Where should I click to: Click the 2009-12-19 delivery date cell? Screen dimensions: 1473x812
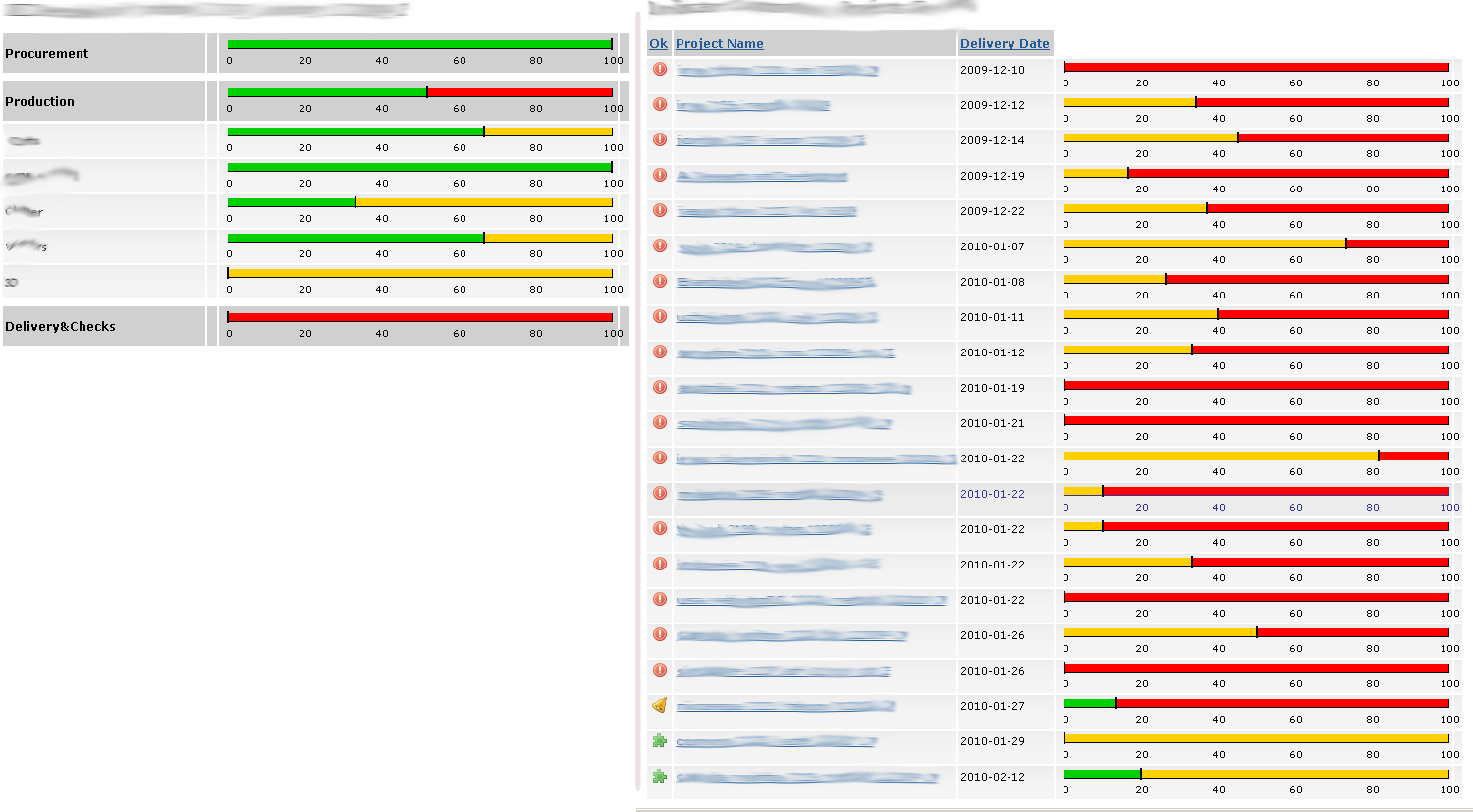992,176
